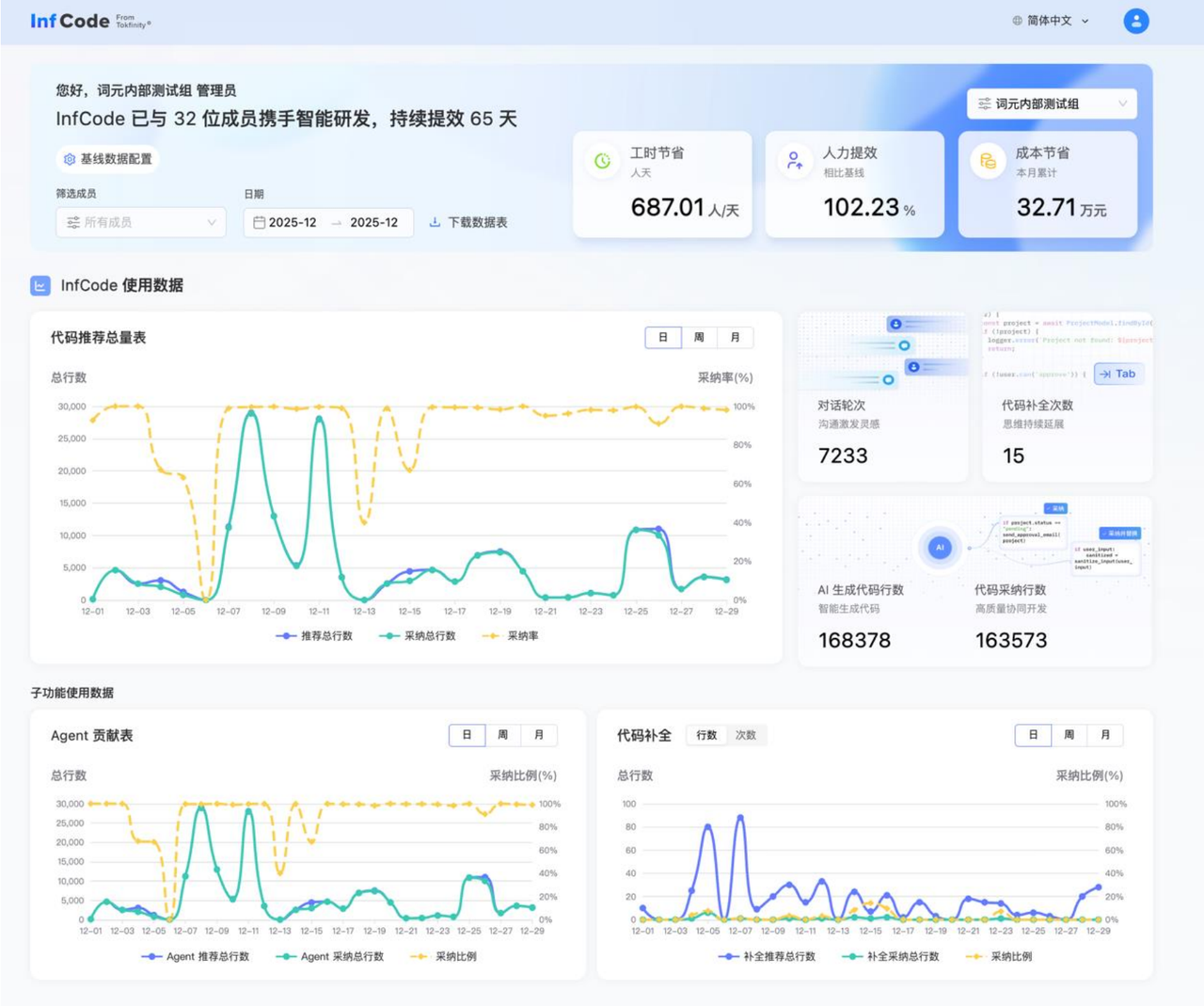
Task: Download data via 下载数据表 link
Action: click(x=468, y=222)
